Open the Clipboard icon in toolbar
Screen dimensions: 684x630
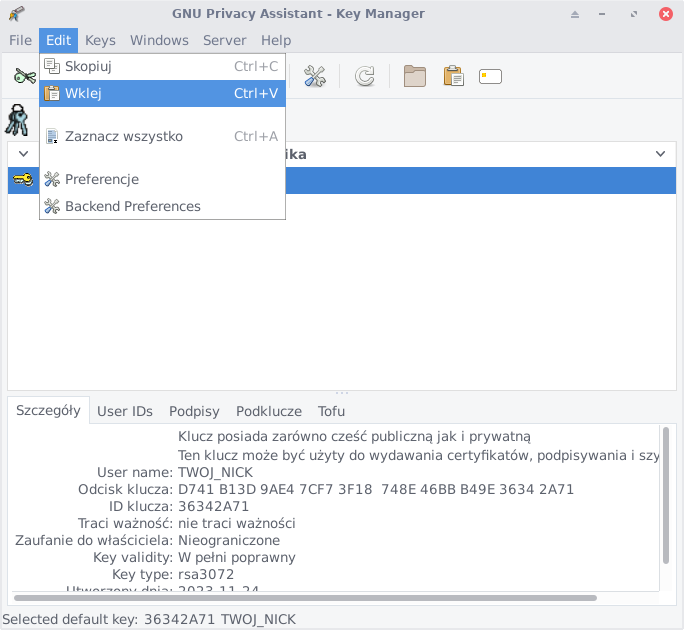coord(453,77)
